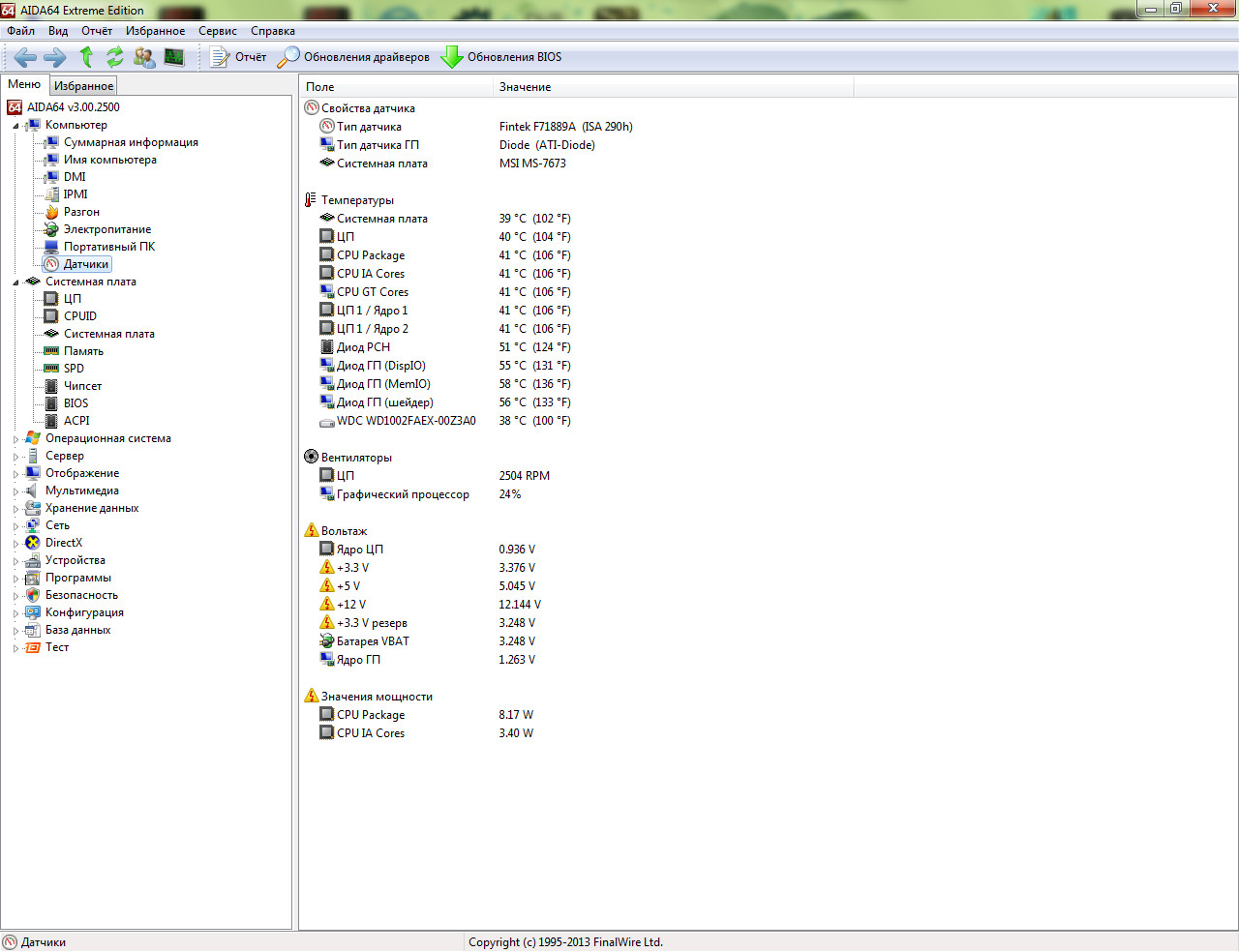Click the orange icon beside Тест

(33, 647)
